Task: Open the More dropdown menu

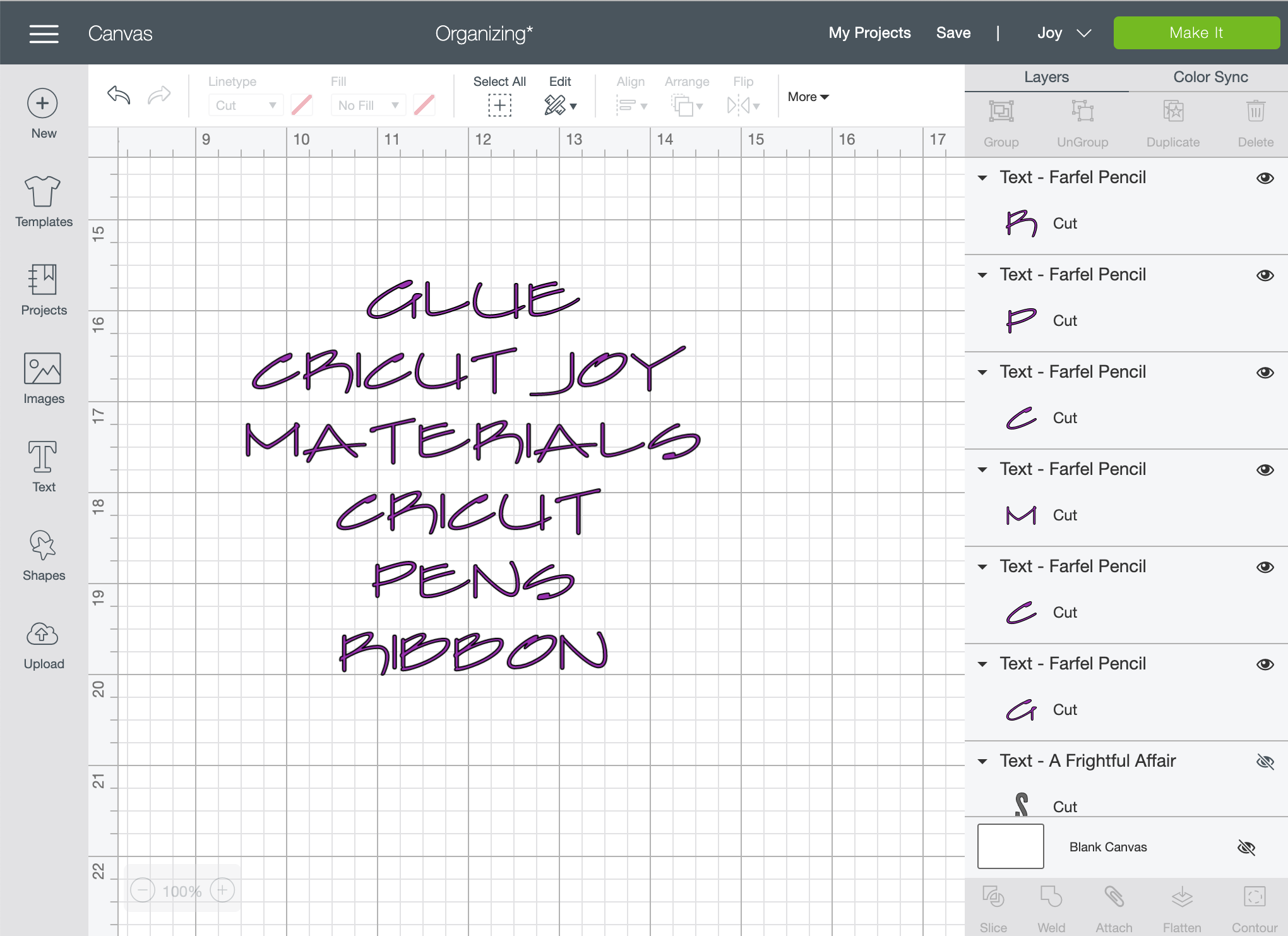Action: tap(808, 97)
